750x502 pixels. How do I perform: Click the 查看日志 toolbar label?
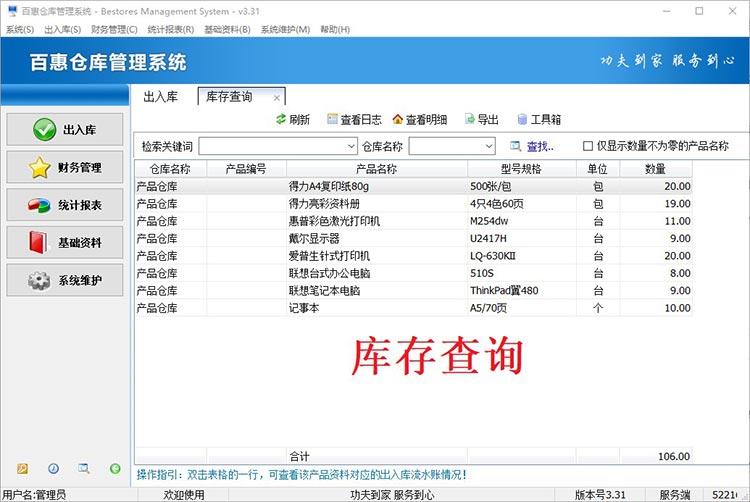(x=361, y=119)
